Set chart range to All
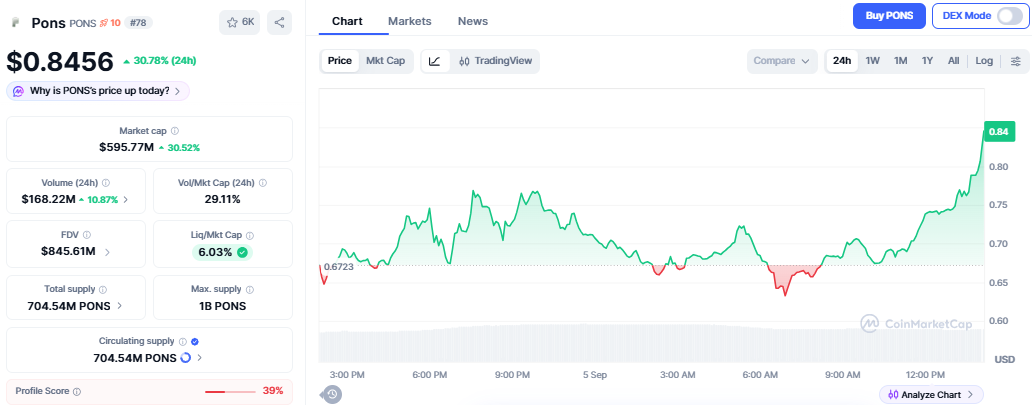This screenshot has height=405, width=1032. (x=953, y=61)
